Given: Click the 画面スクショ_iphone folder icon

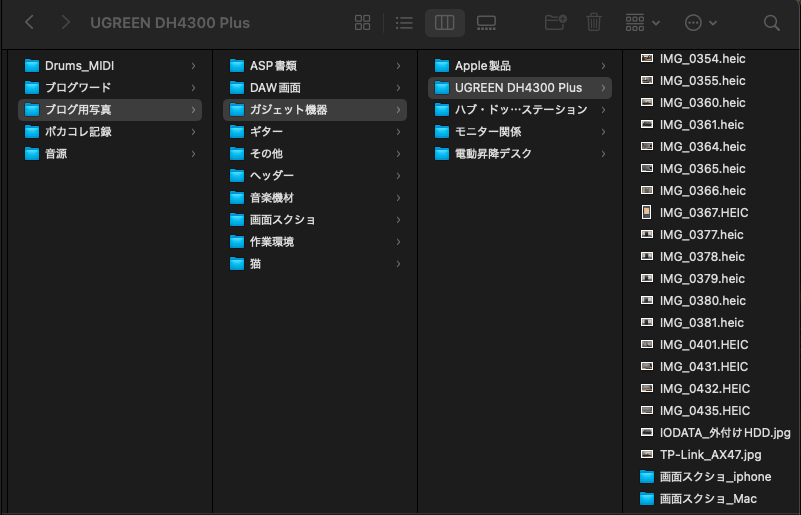Looking at the screenshot, I should pyautogui.click(x=646, y=477).
